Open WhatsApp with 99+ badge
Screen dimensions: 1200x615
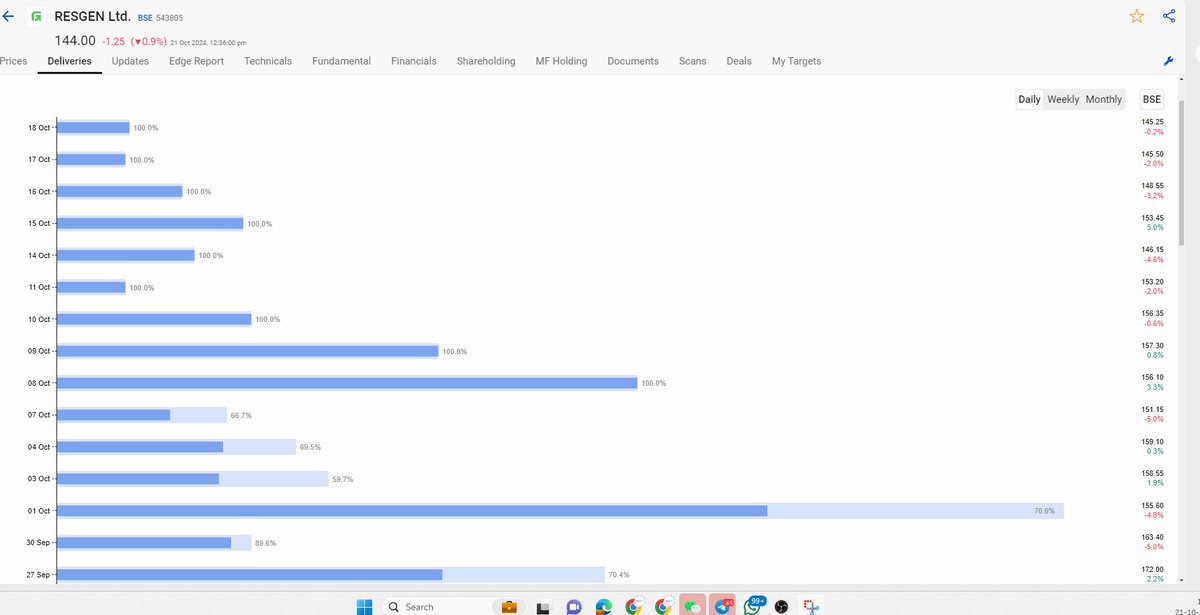753,606
